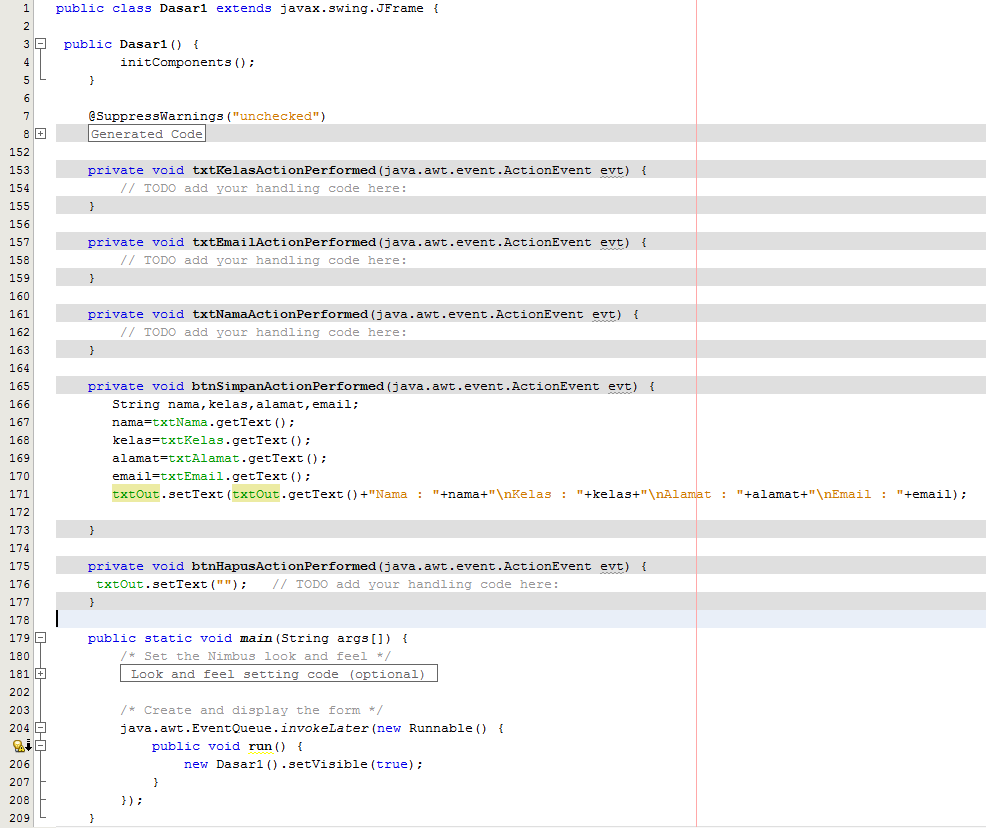This screenshot has width=986, height=828.
Task: Click the Nimbus look and feel comment
Action: coord(256,656)
